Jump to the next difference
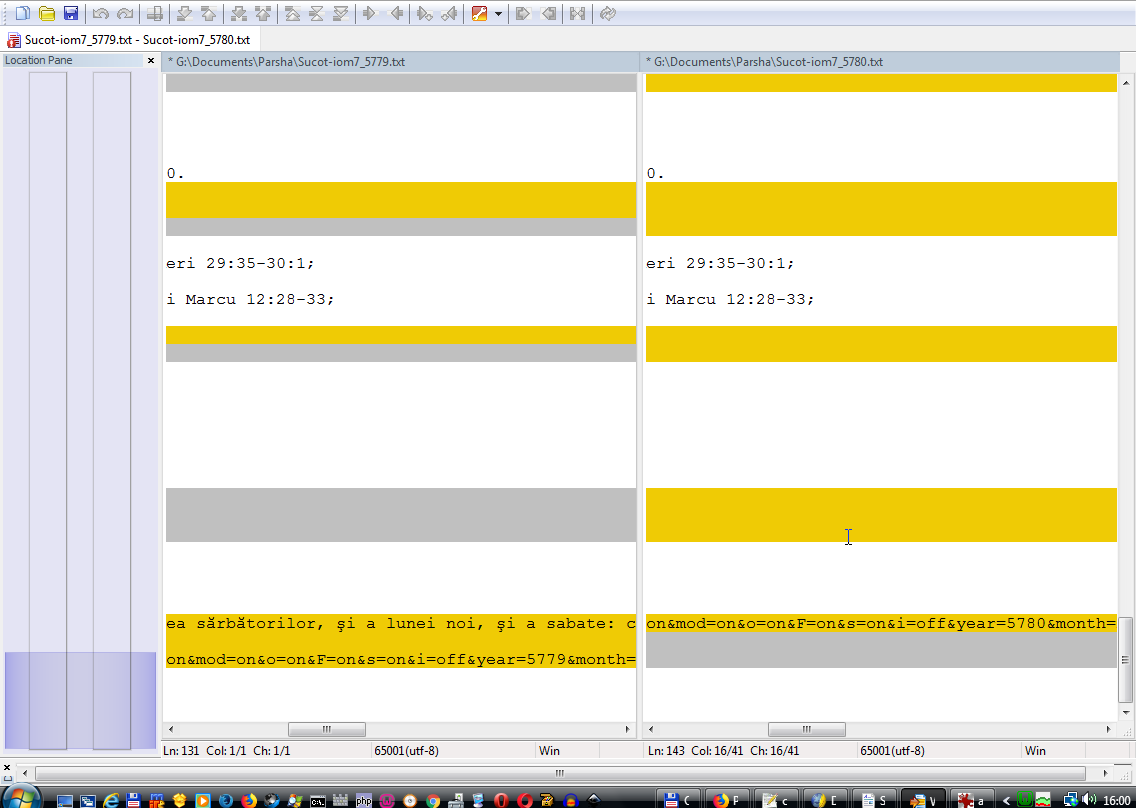 (184, 14)
